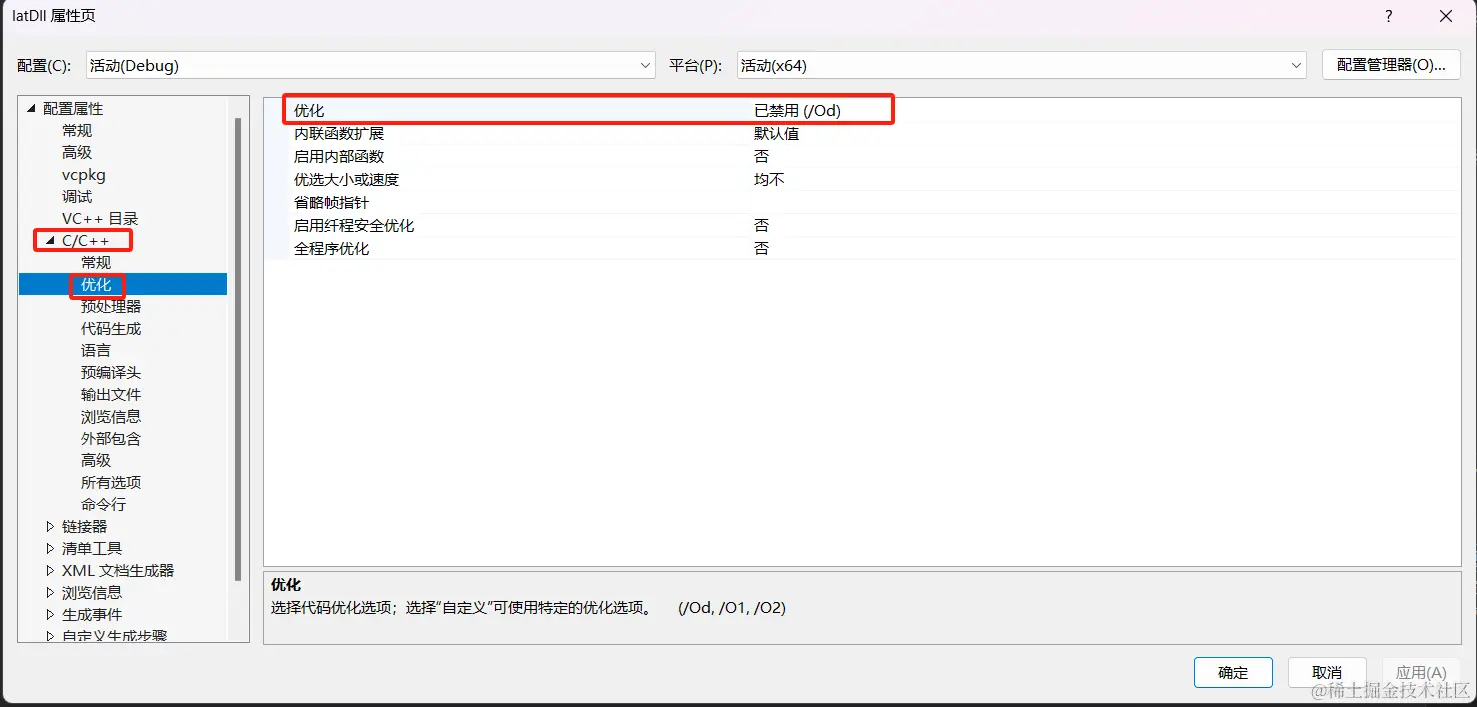Select the 语言 tree item

[96, 351]
